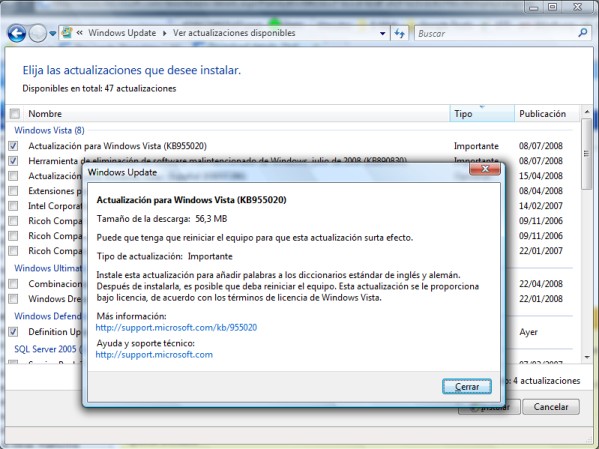
Task: Check the Extensiones update checkbox
Action: click(x=13, y=191)
